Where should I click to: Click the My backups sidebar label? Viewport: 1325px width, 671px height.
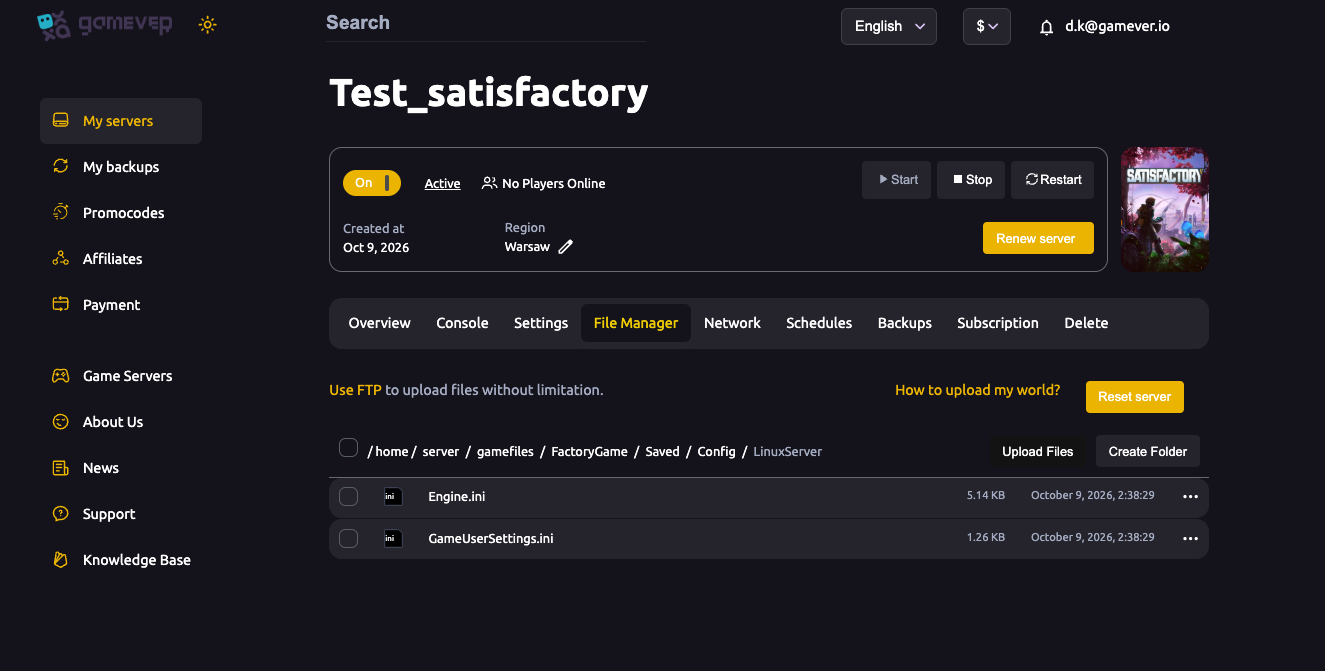click(121, 167)
